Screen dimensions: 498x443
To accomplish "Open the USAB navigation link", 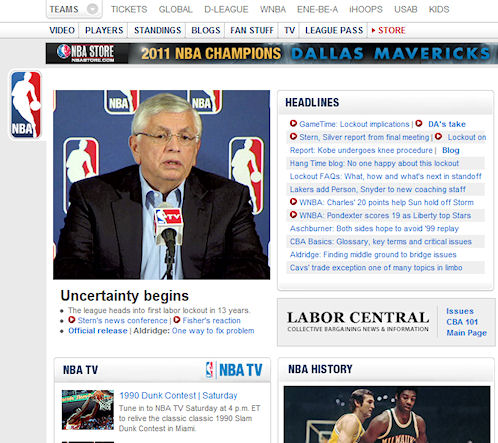I will [x=406, y=9].
